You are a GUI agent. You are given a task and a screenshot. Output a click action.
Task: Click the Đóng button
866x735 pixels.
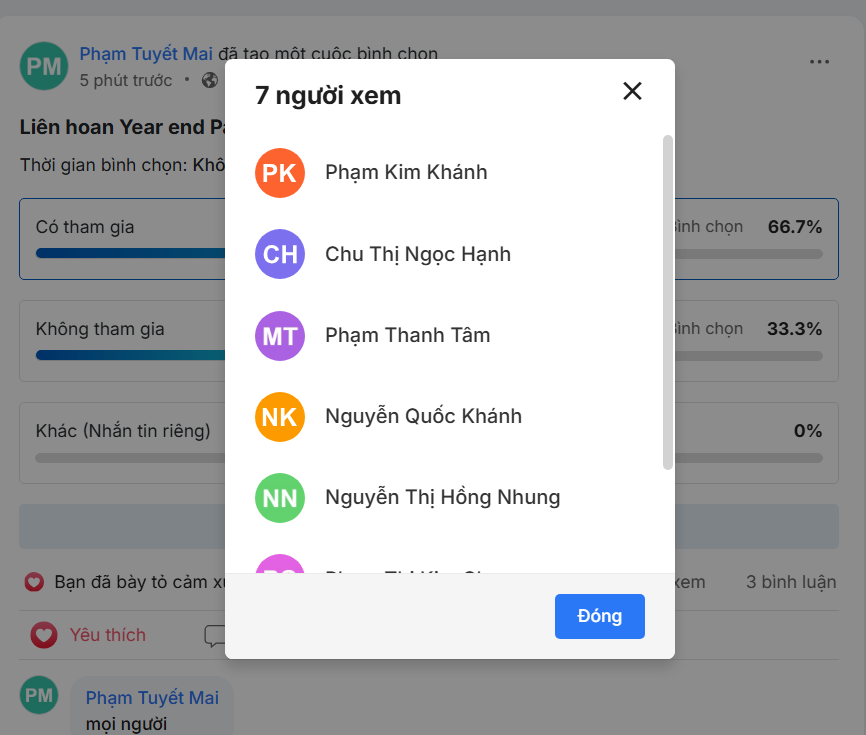[x=600, y=616]
